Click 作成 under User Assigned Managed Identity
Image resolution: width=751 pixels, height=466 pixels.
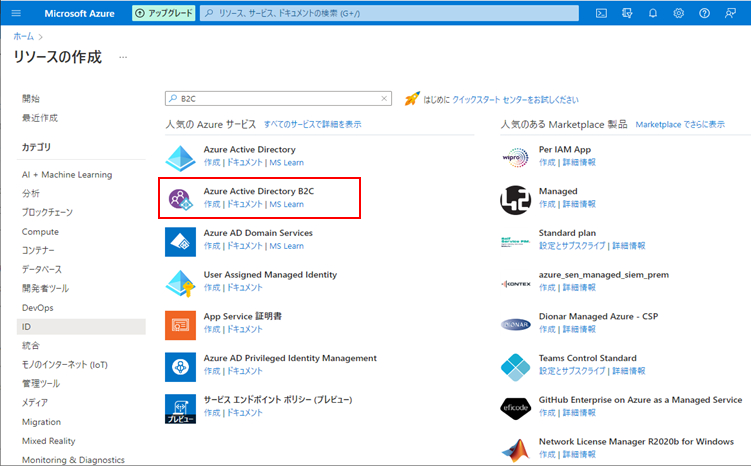tap(212, 287)
